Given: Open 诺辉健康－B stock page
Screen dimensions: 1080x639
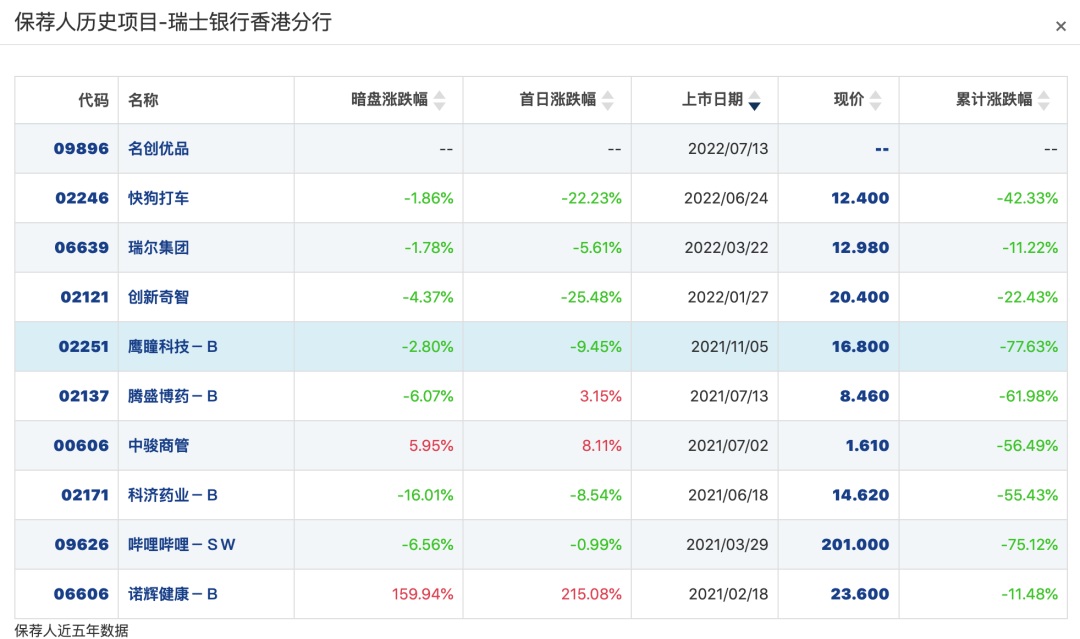Looking at the screenshot, I should pyautogui.click(x=173, y=594).
